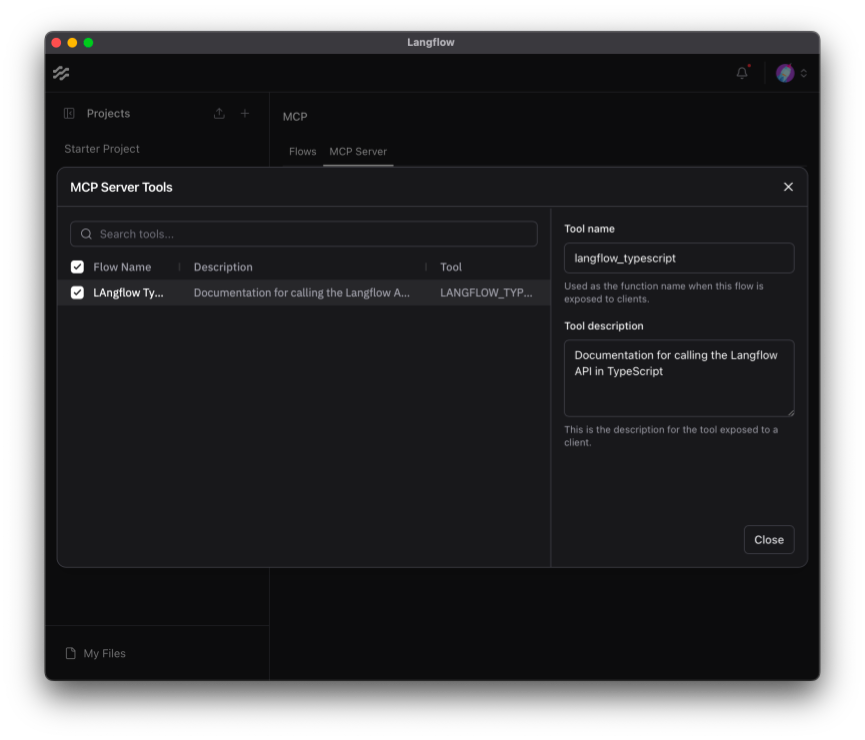Click the Langflow logo icon
This screenshot has width=865, height=740.
[61, 72]
